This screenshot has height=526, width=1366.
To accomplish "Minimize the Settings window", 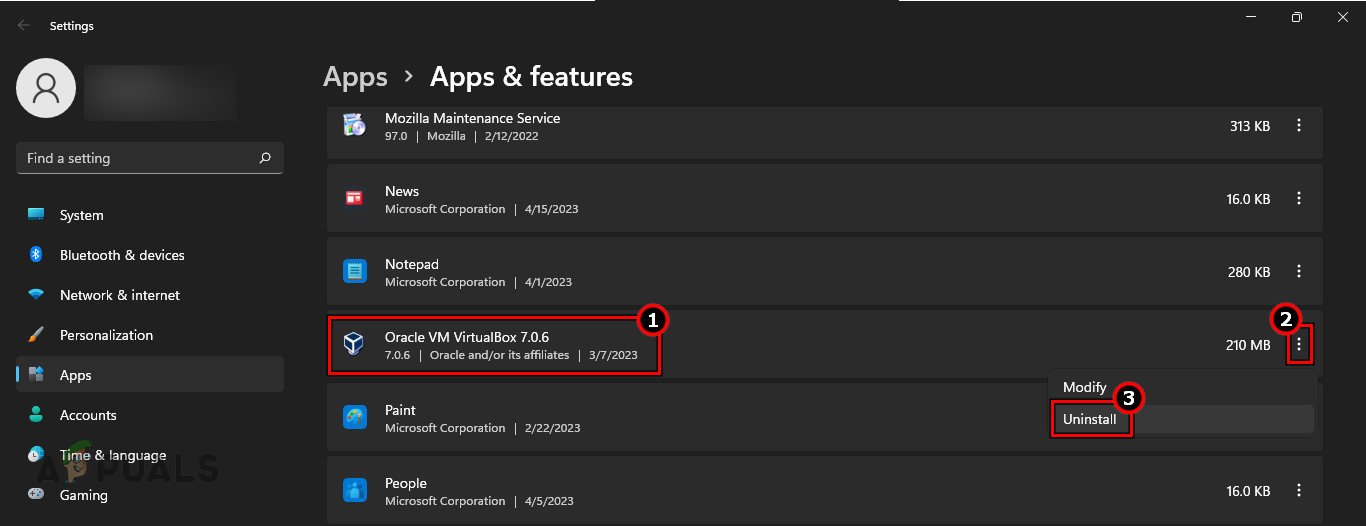I will click(1251, 17).
